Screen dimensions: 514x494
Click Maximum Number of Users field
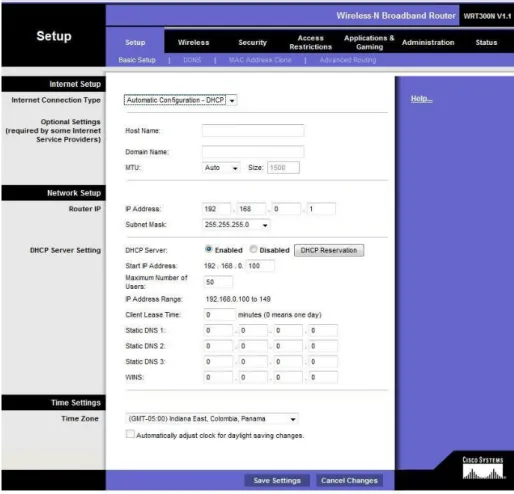(218, 282)
